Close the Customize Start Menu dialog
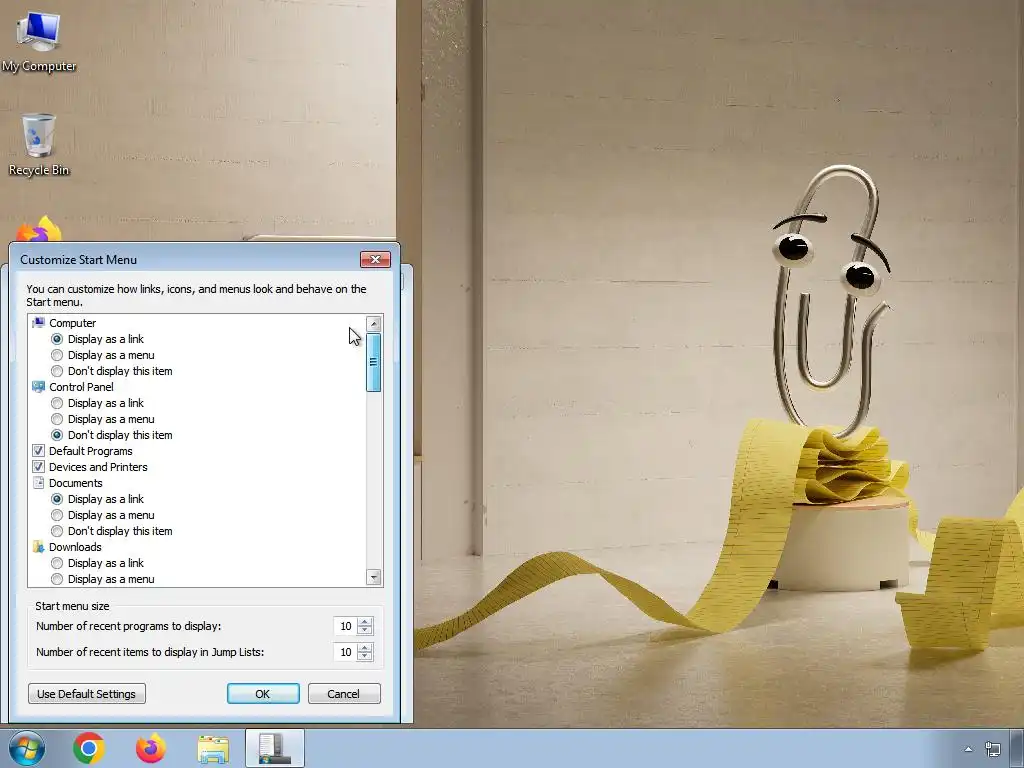The height and width of the screenshot is (768, 1024). click(x=376, y=259)
